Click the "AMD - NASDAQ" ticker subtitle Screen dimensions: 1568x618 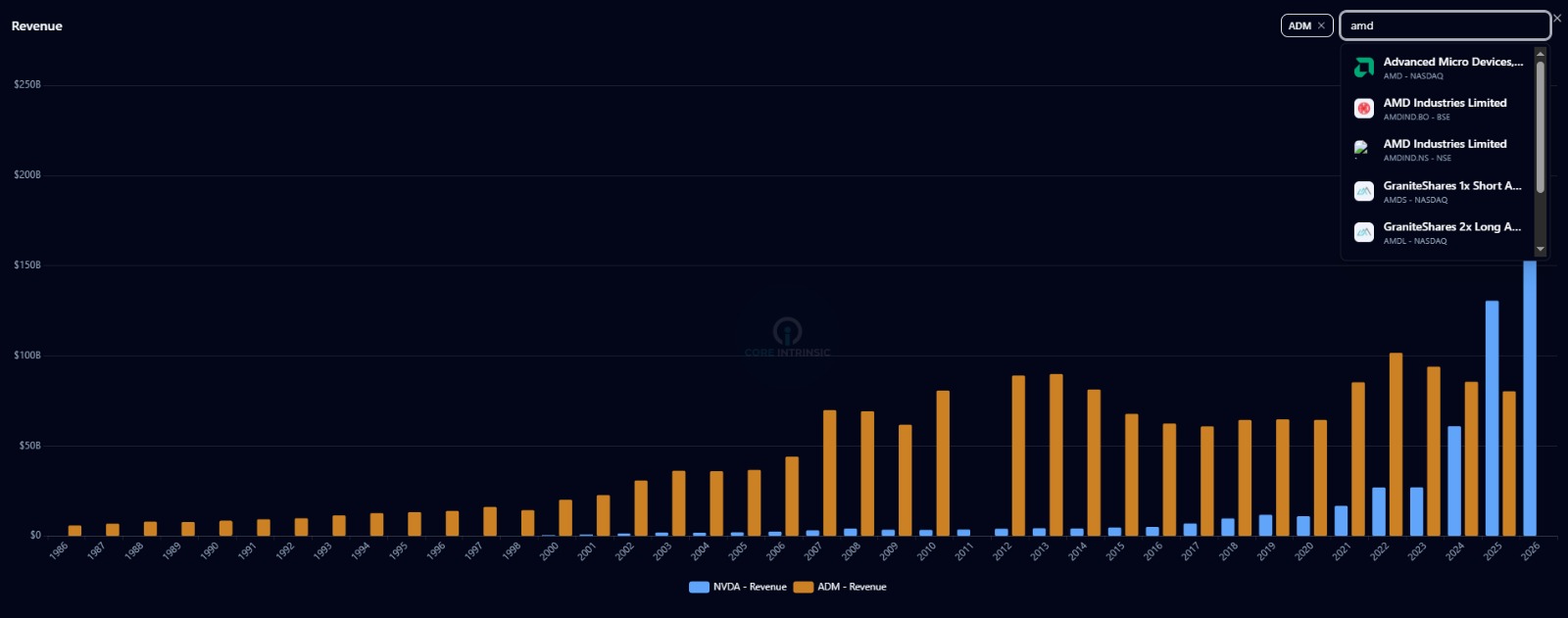tap(1413, 76)
